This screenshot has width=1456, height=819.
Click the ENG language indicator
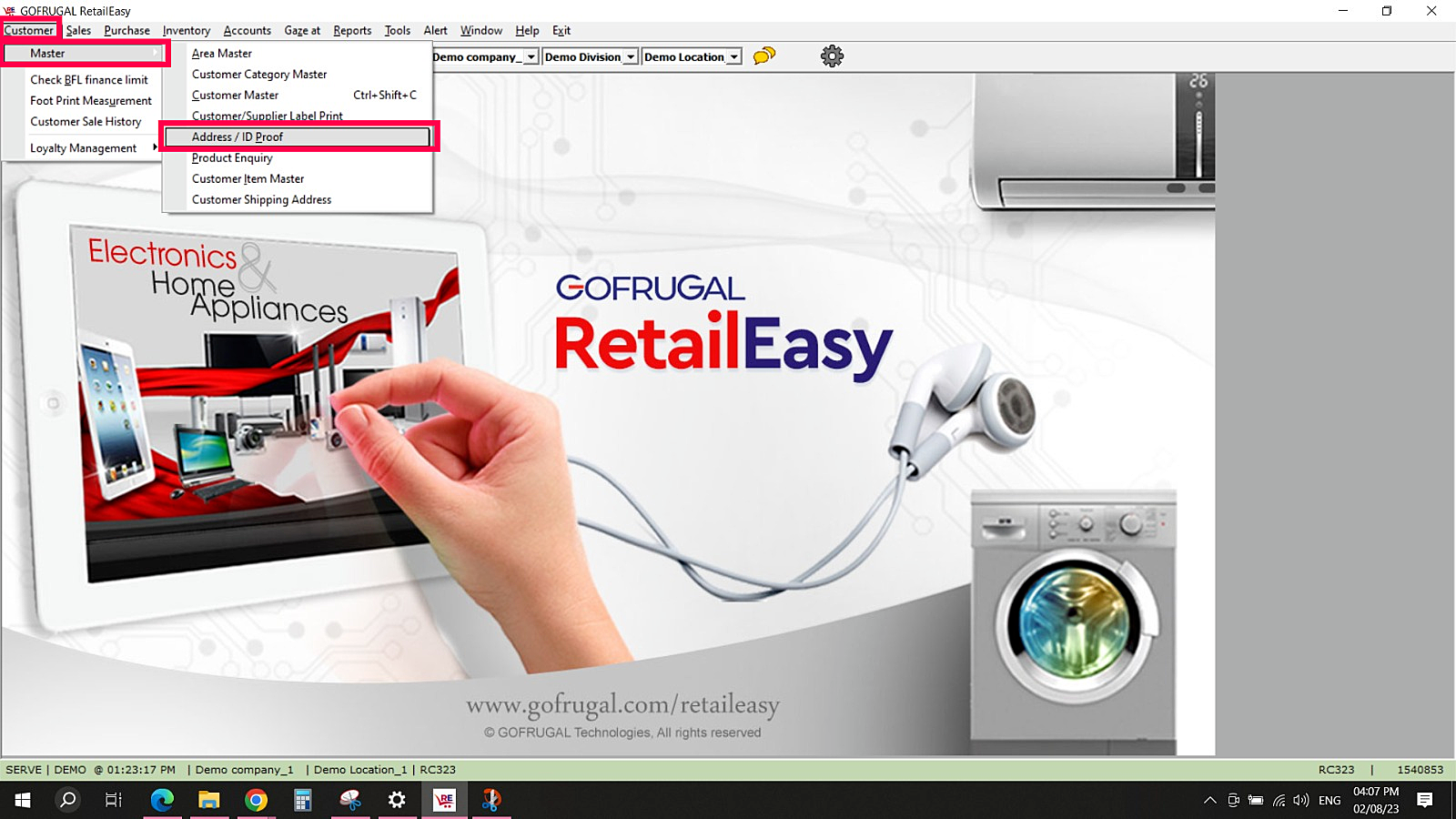[x=1330, y=801]
